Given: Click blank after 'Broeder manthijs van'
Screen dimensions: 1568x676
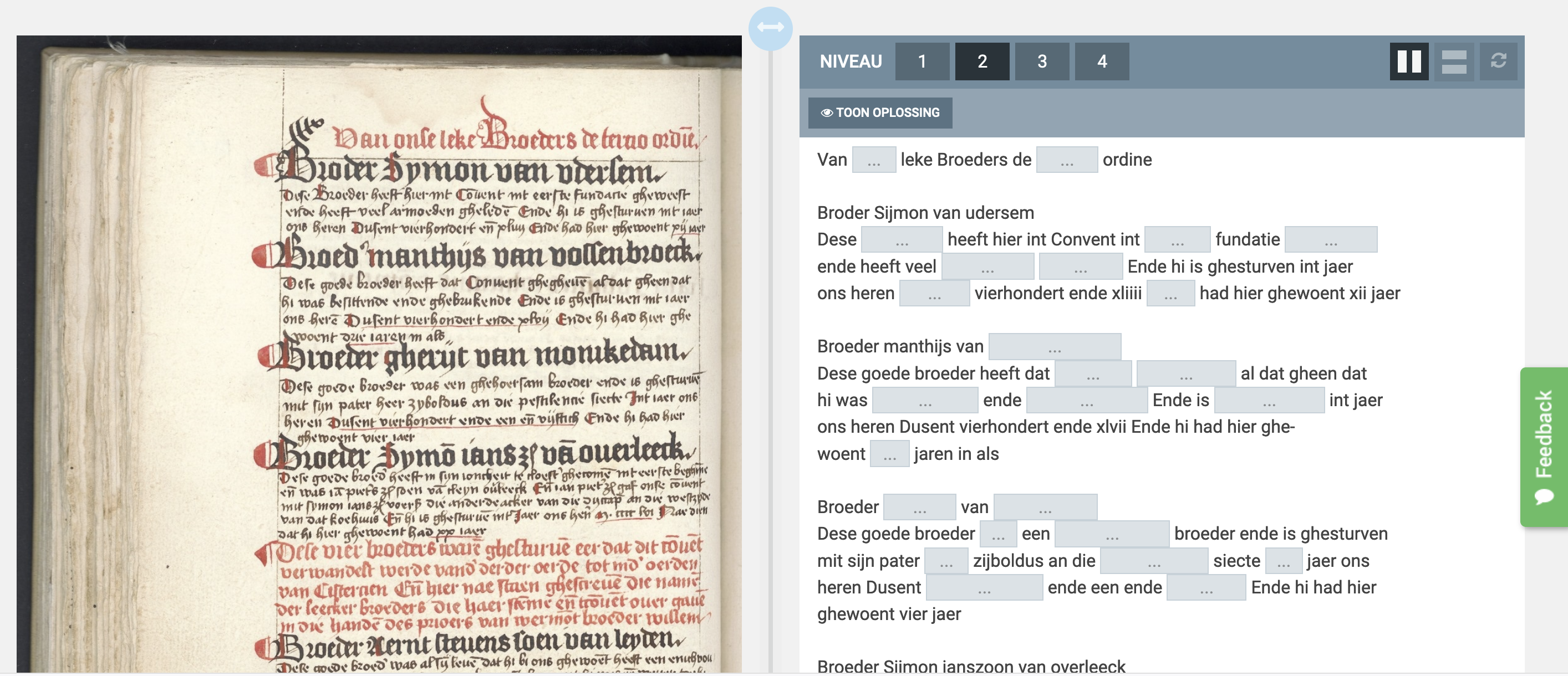Looking at the screenshot, I should (1054, 347).
